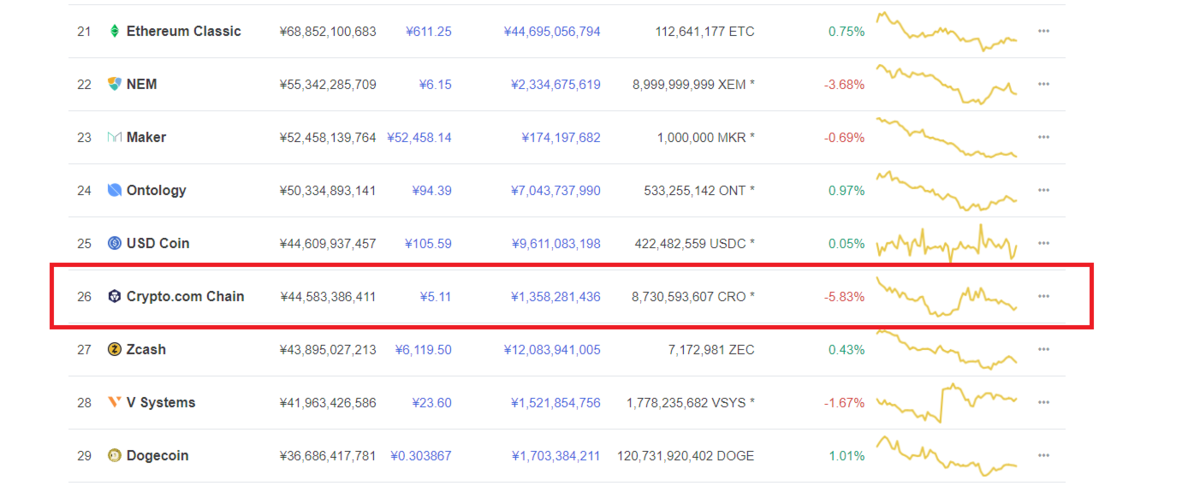Click Zcash price ¥6,119.50
This screenshot has width=1200, height=486.
click(423, 349)
